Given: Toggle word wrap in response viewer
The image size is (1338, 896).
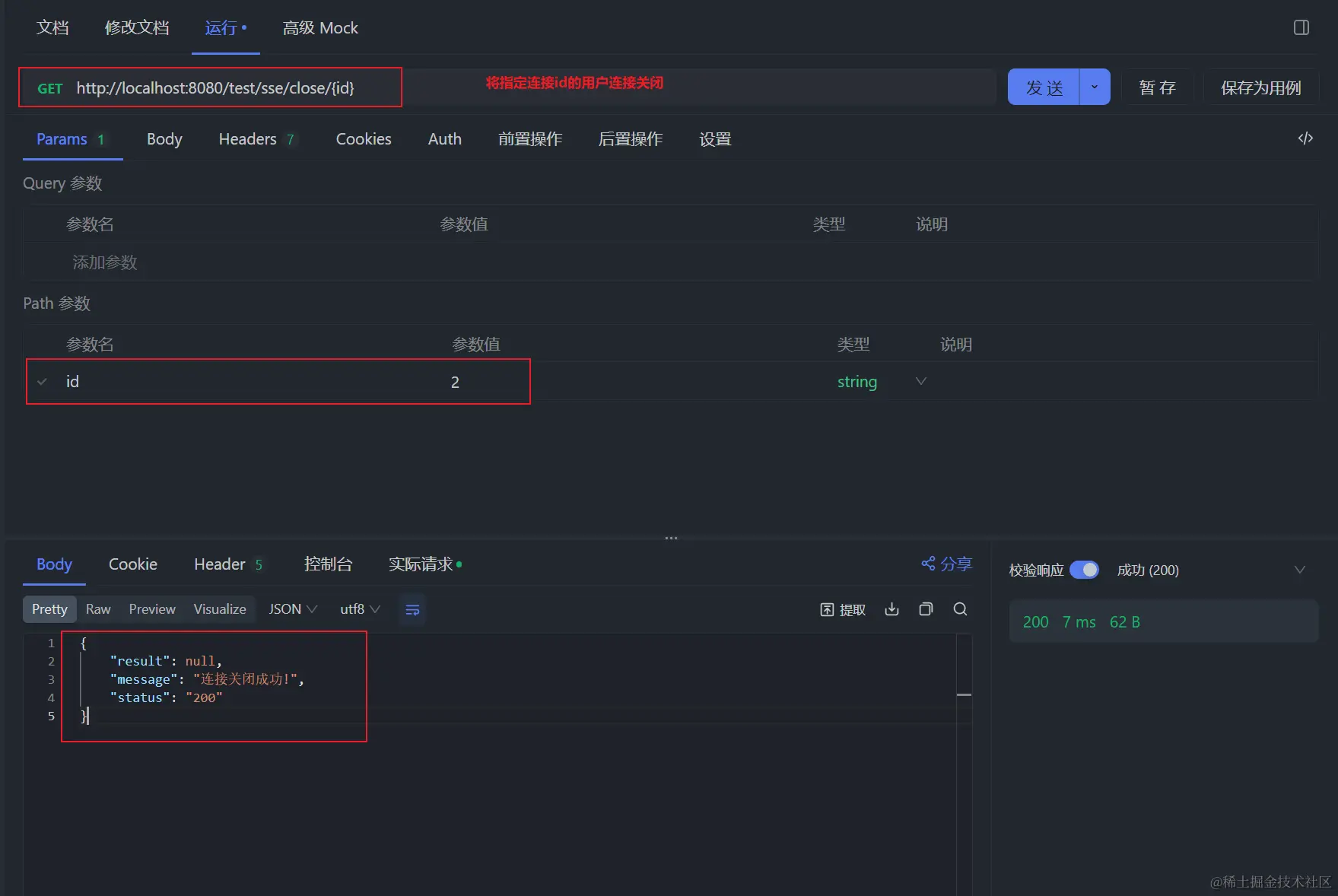Looking at the screenshot, I should click(x=412, y=610).
